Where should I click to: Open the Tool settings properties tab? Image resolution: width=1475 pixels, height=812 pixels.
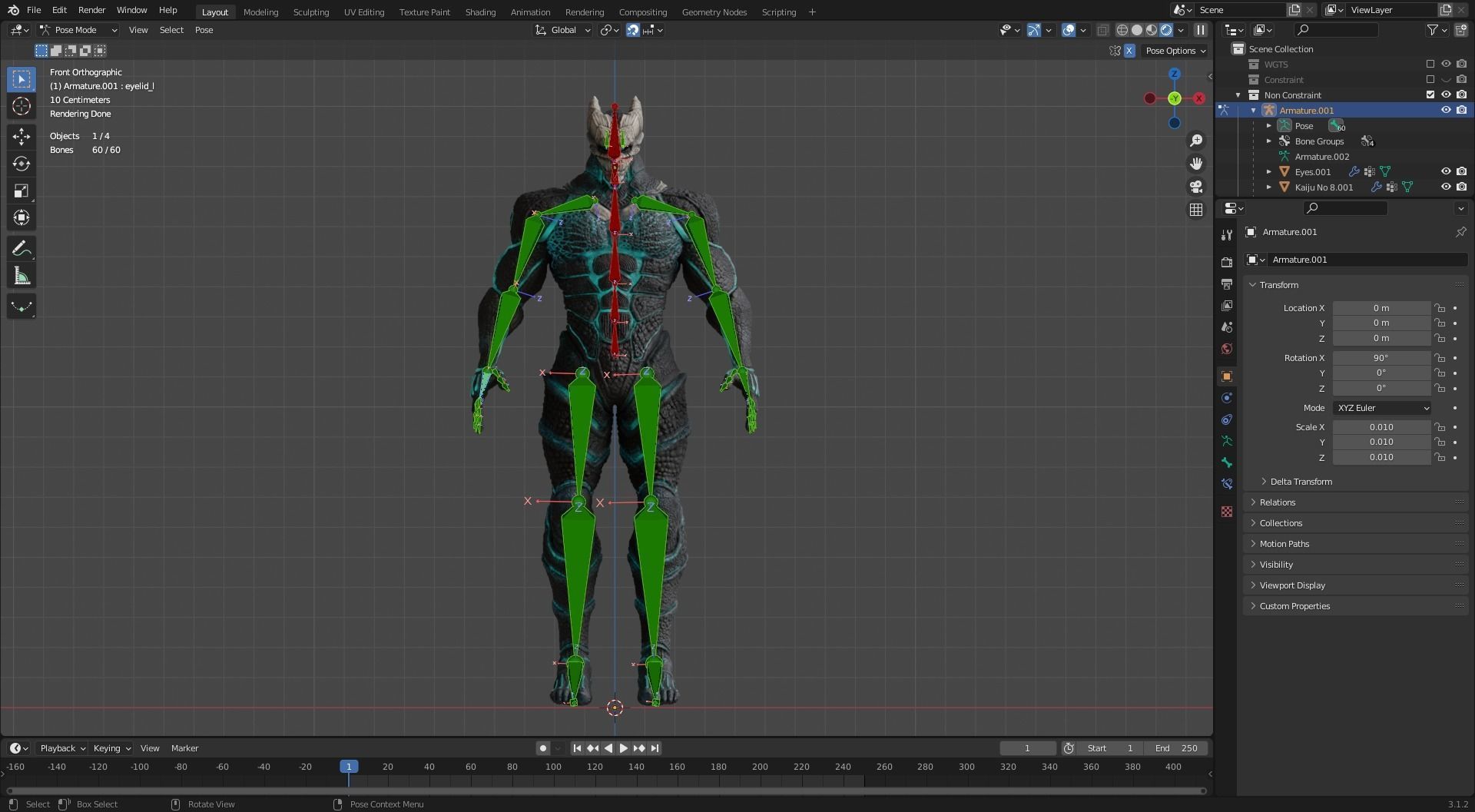[x=1227, y=234]
